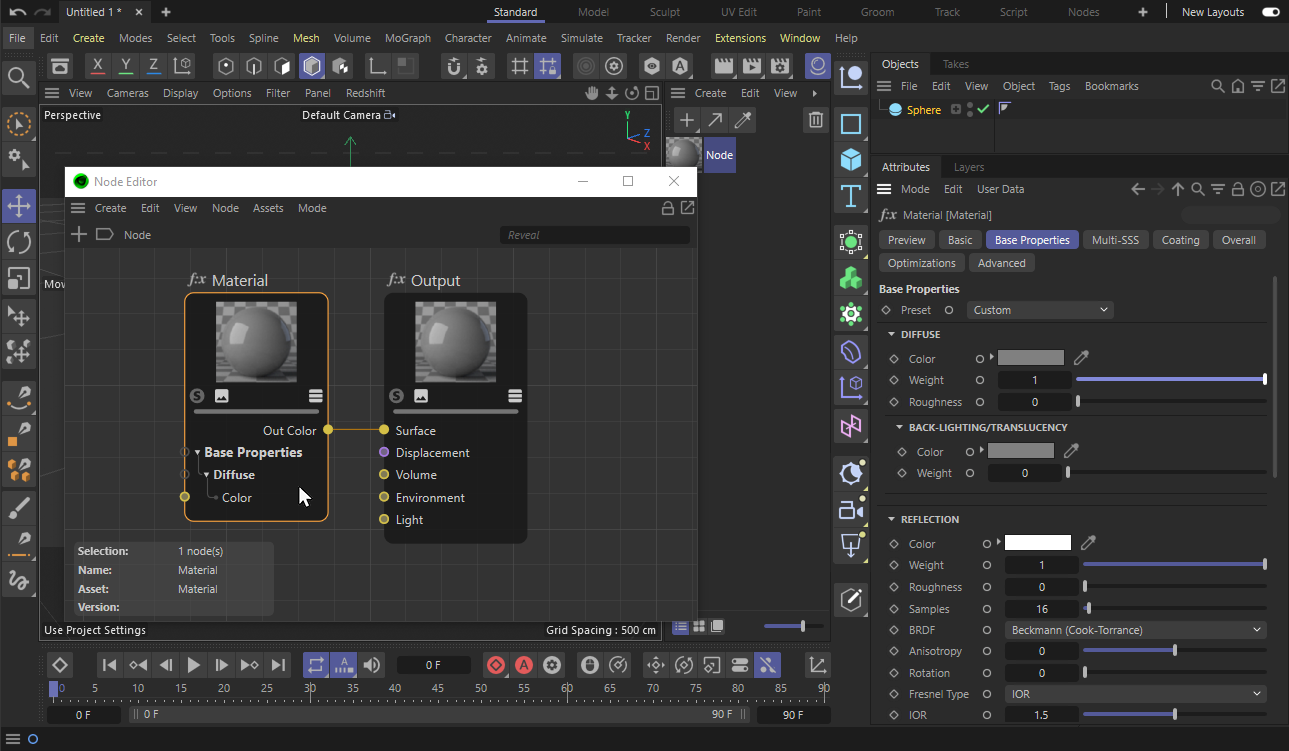The height and width of the screenshot is (751, 1289).
Task: Open the Preset Custom dropdown
Action: tap(1040, 310)
